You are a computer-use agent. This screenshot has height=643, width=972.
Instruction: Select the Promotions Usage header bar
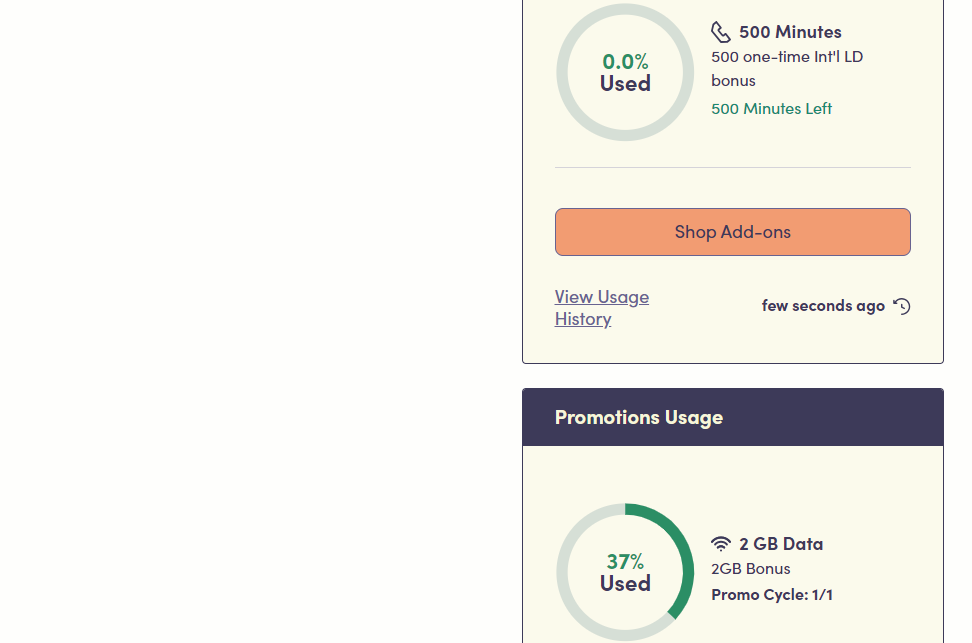(x=733, y=417)
